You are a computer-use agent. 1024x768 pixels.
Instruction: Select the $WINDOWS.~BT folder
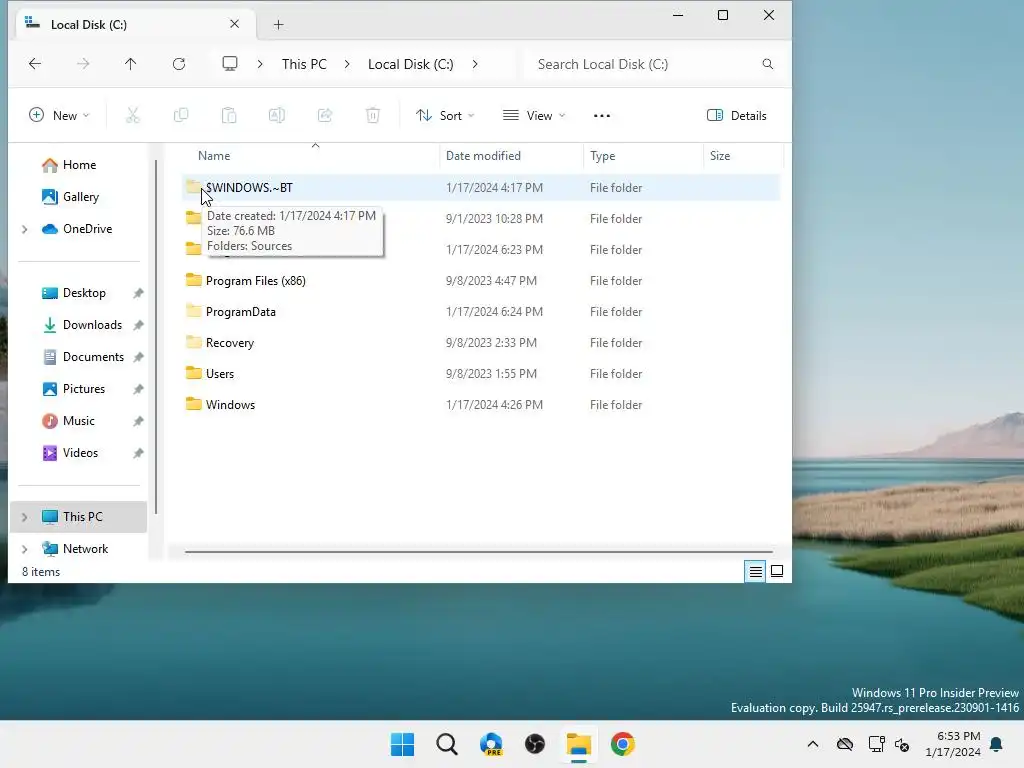click(x=481, y=187)
